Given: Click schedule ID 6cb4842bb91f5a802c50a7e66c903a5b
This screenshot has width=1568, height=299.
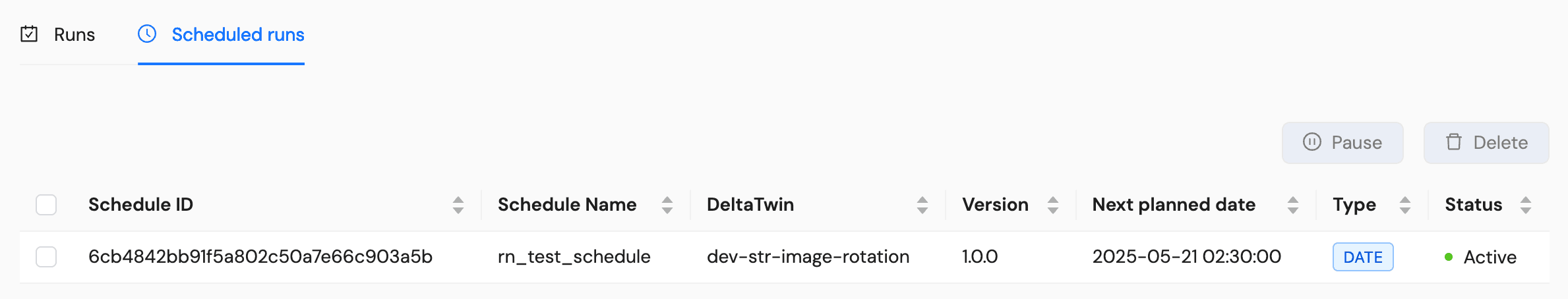Looking at the screenshot, I should (x=260, y=257).
